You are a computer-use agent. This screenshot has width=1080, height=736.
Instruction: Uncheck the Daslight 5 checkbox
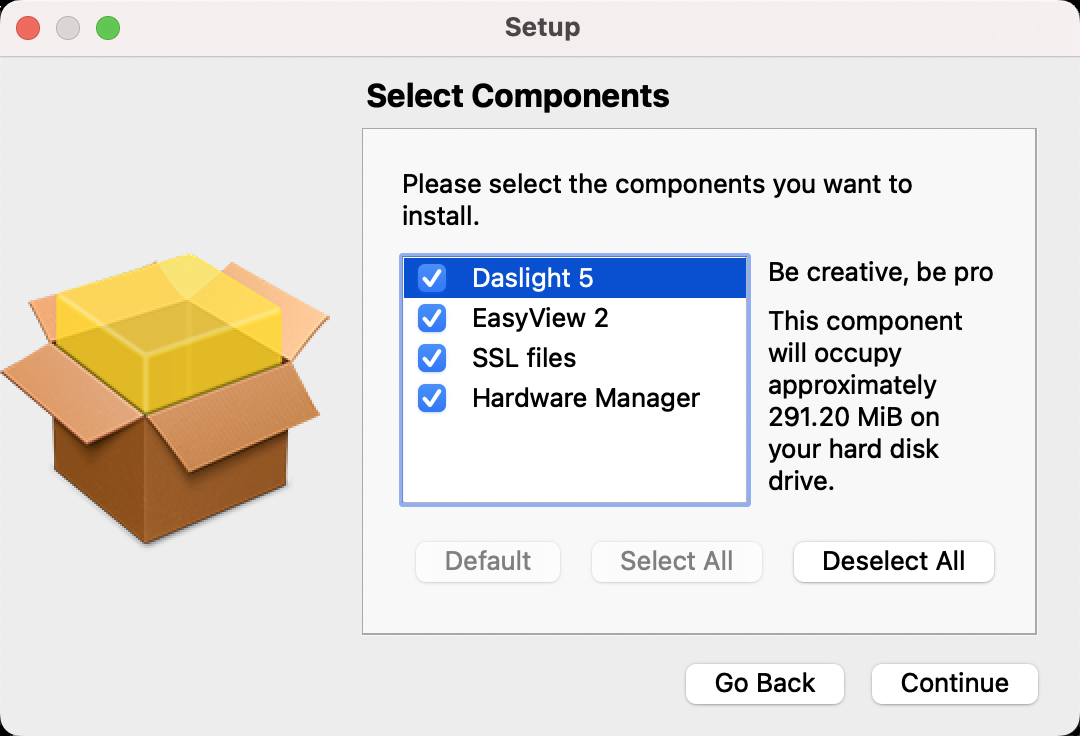(x=432, y=278)
